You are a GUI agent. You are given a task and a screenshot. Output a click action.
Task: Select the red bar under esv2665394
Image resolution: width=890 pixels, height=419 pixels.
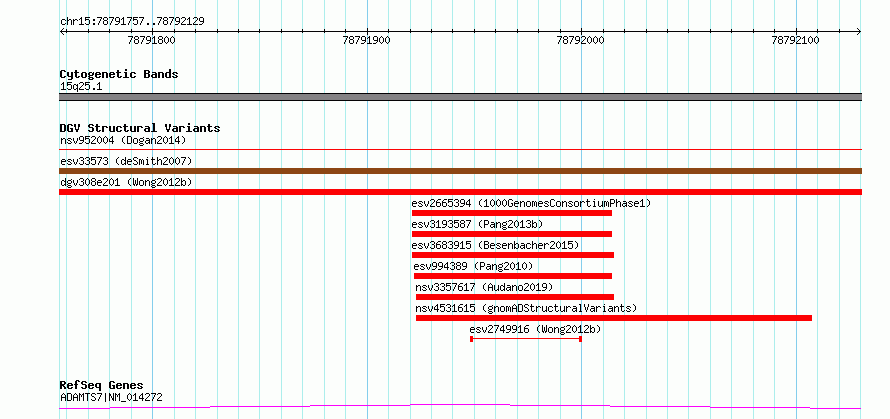tap(512, 213)
